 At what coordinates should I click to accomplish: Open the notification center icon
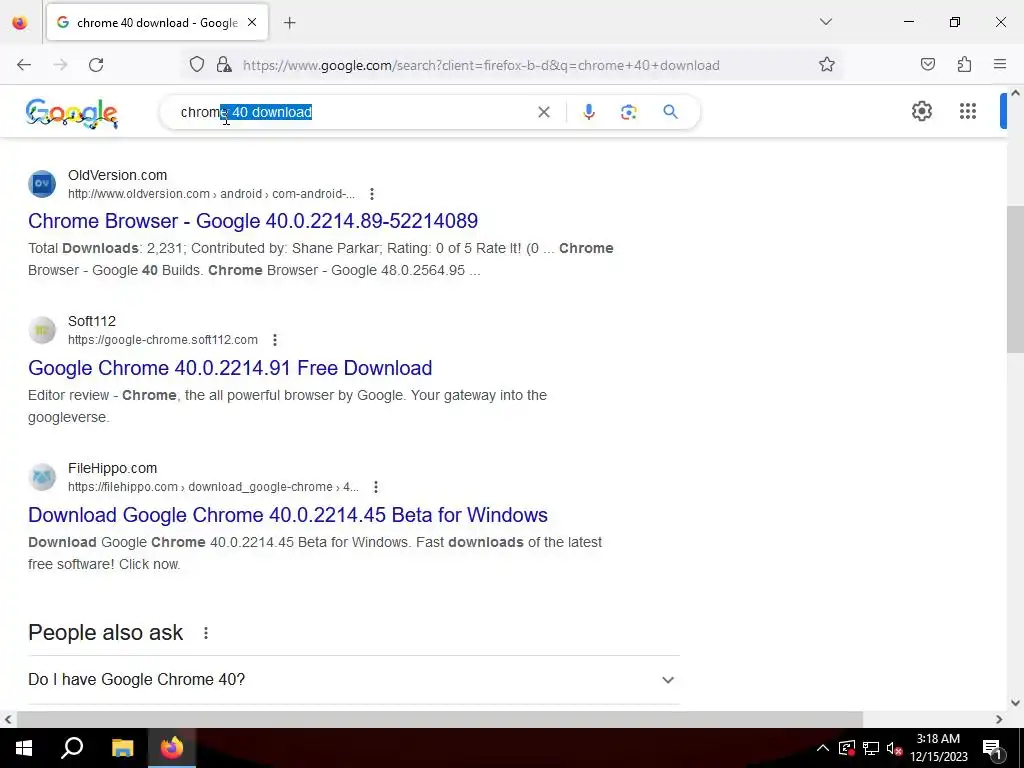tap(991, 748)
